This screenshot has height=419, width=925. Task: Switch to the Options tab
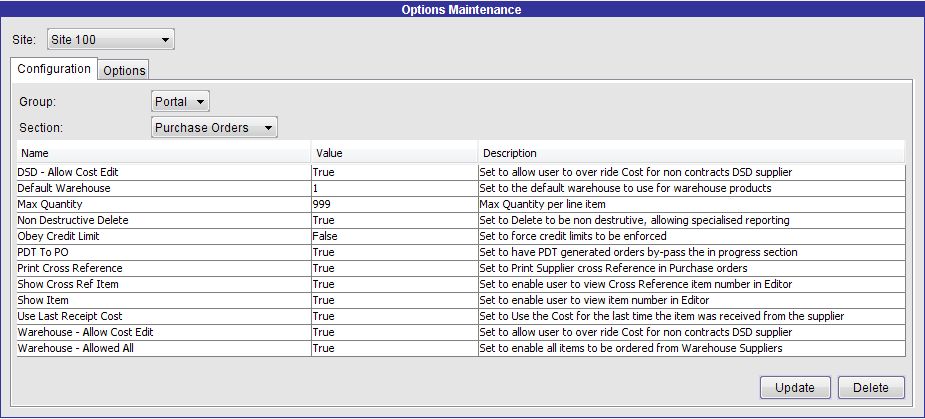coord(124,70)
